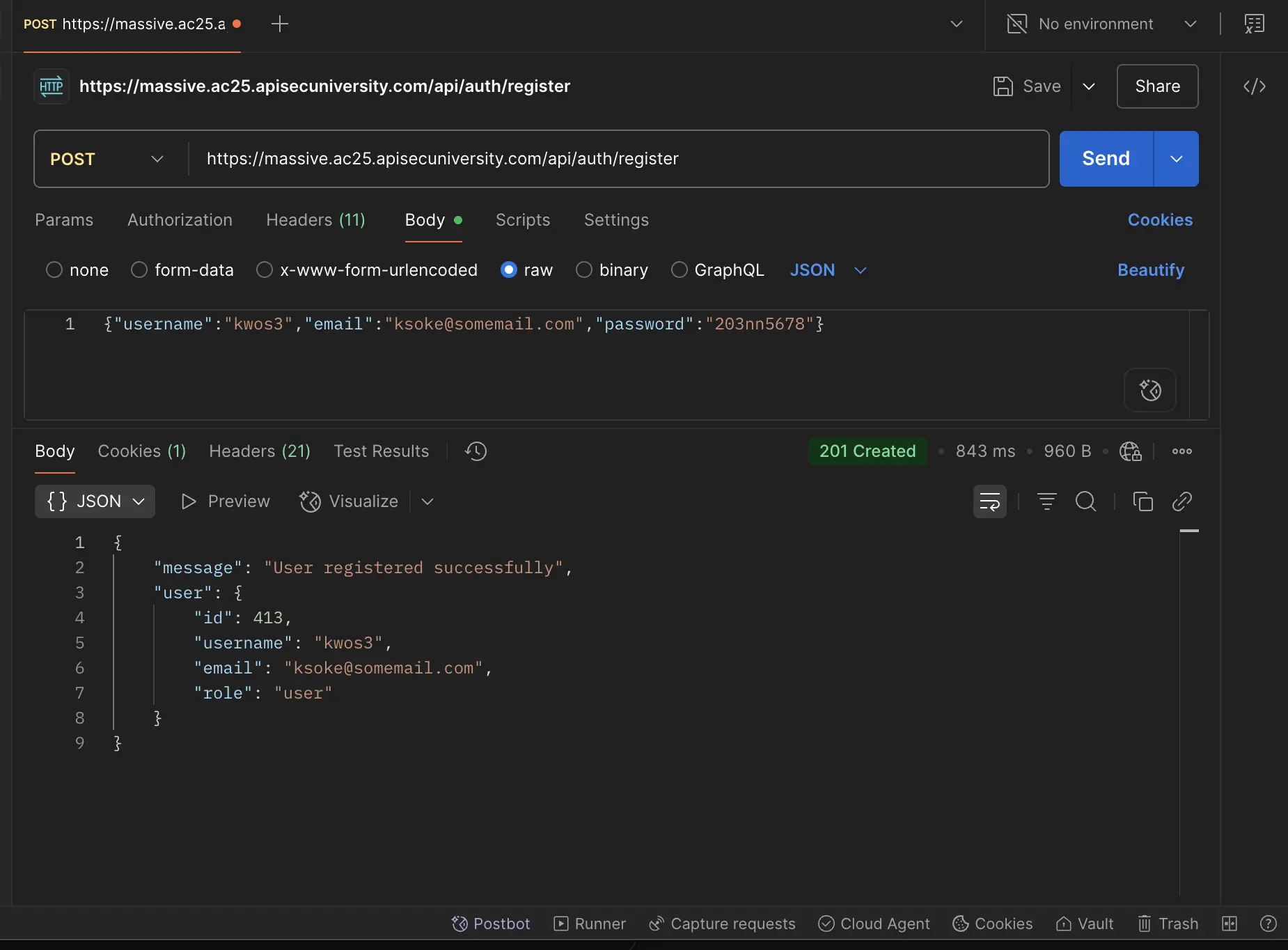Open the Cookies link near Send

pos(1160,220)
